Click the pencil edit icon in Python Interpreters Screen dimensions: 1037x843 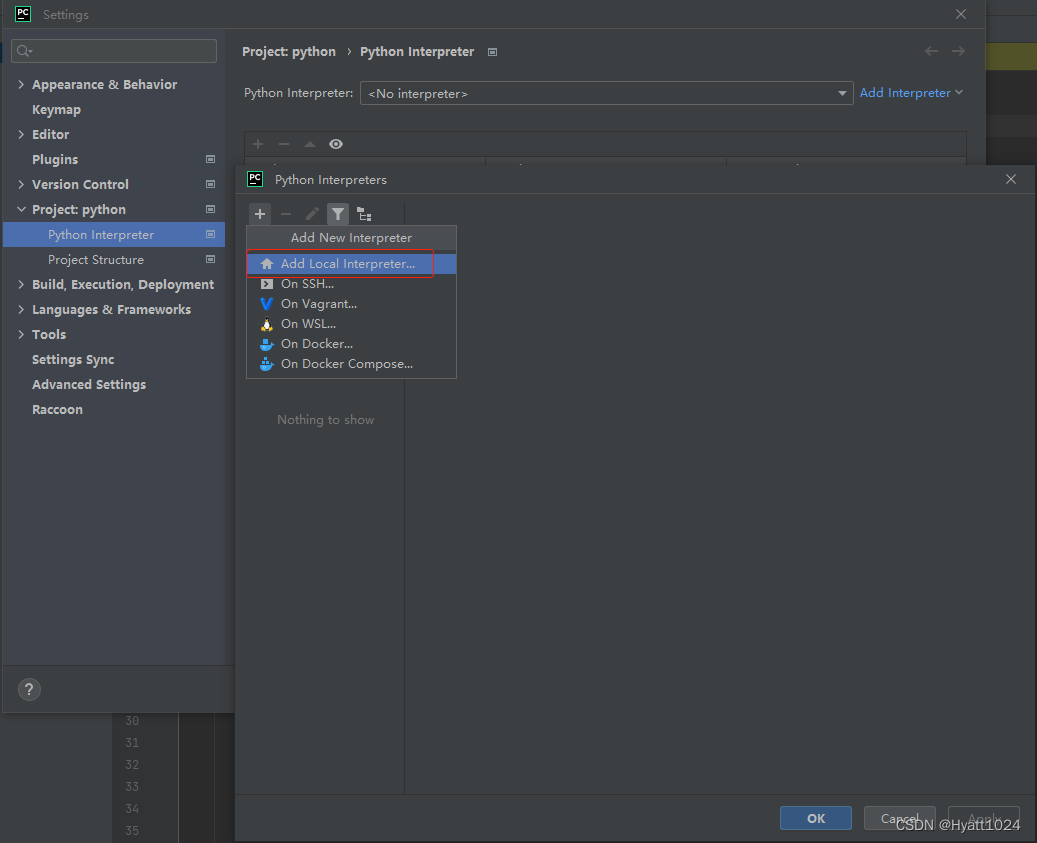click(311, 214)
